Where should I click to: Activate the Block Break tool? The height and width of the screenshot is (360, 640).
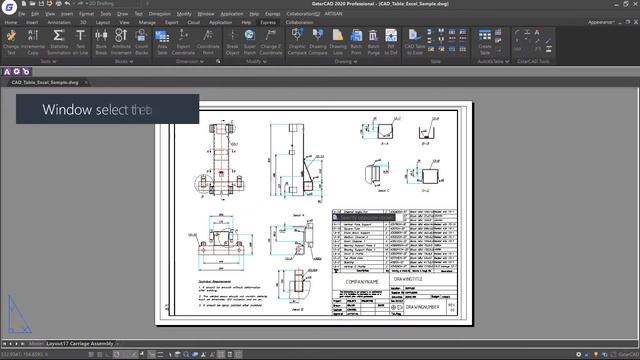pyautogui.click(x=101, y=42)
